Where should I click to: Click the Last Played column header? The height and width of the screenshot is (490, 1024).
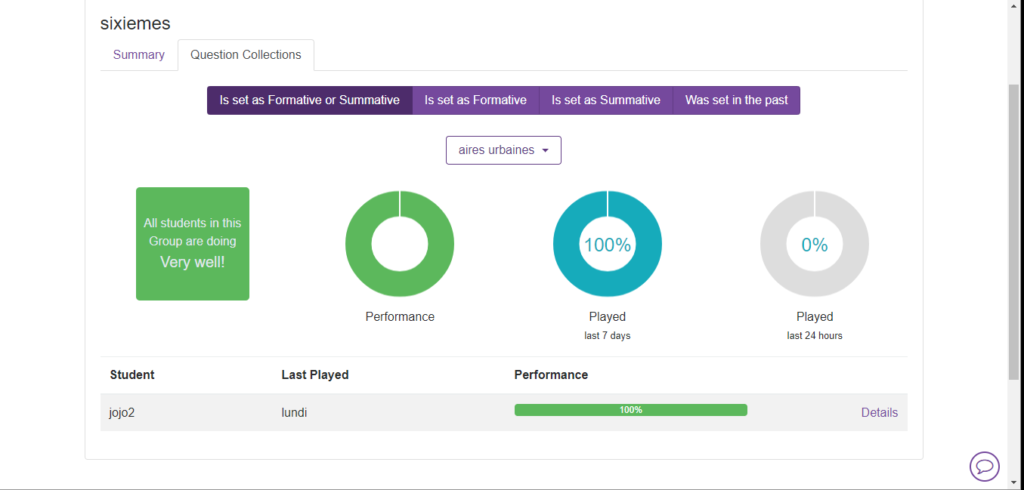(x=314, y=375)
